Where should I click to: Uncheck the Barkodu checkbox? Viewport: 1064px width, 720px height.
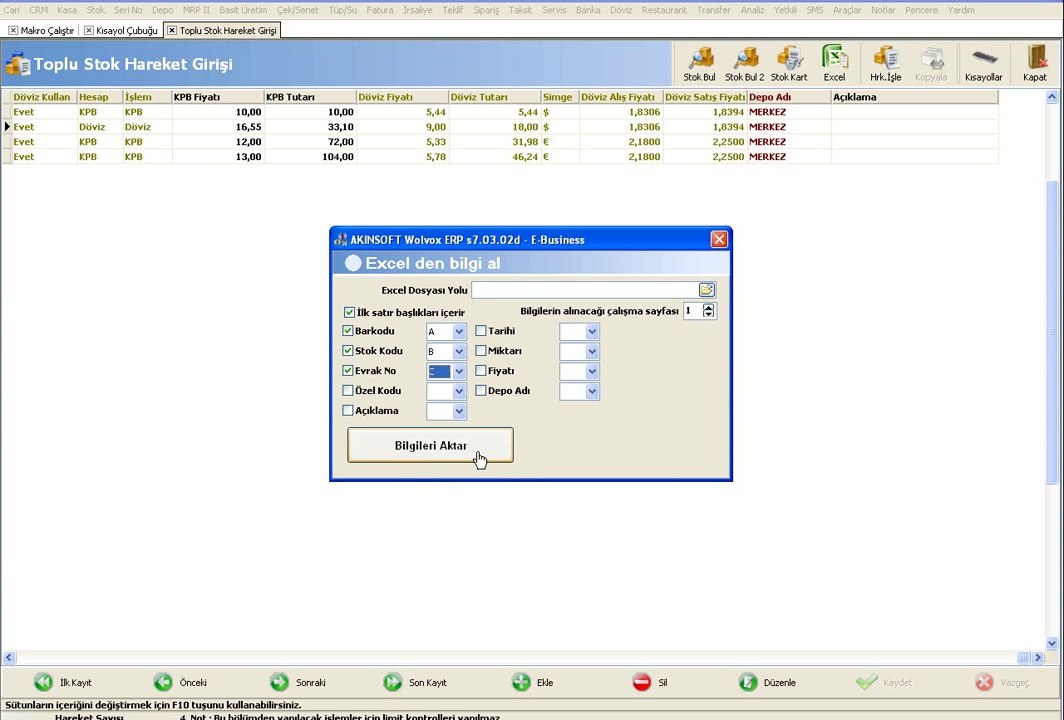347,330
